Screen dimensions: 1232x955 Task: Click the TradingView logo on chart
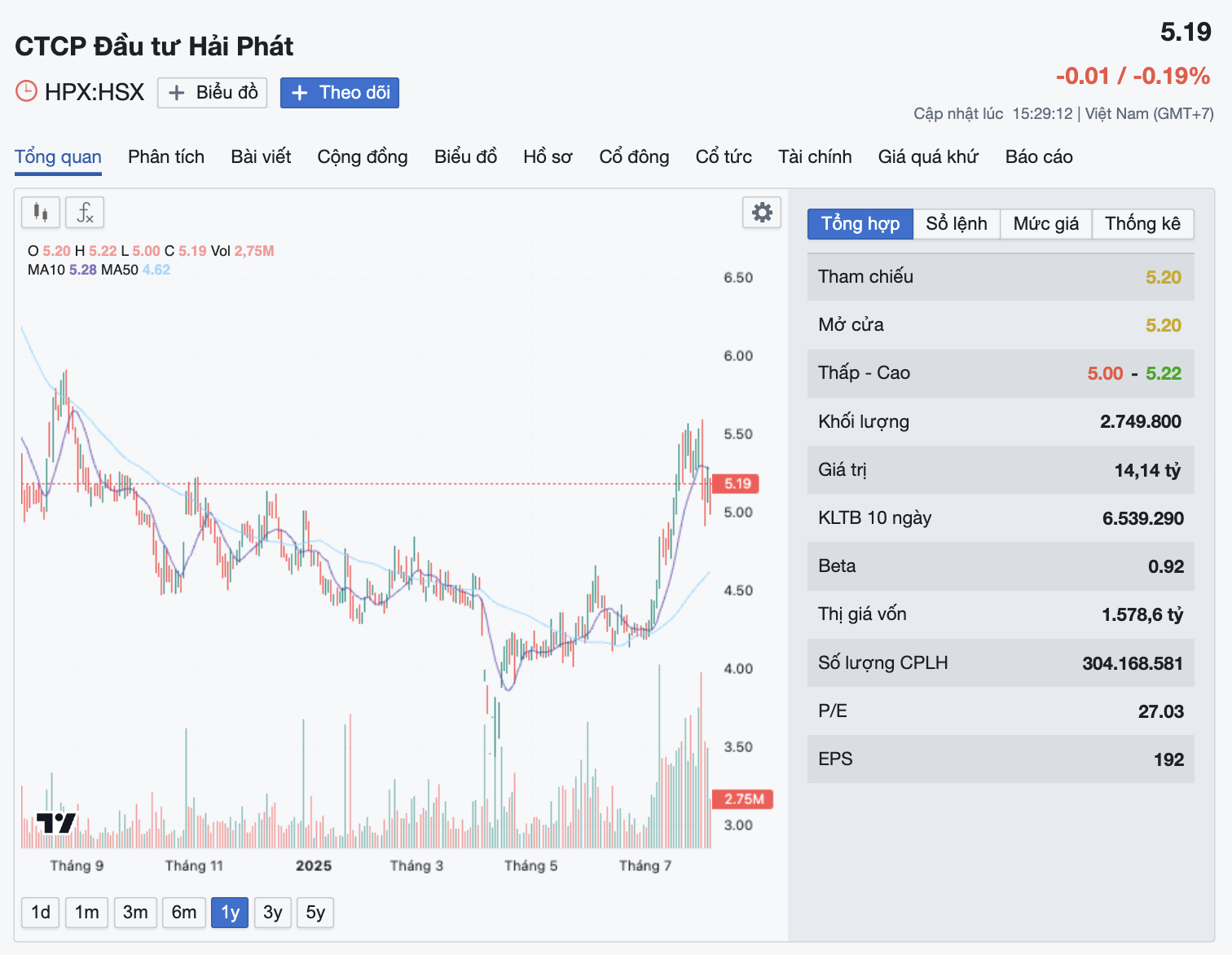pos(56,823)
